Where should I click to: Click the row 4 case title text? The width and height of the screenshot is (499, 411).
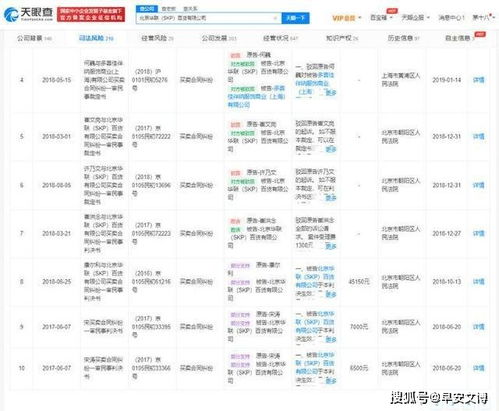click(x=103, y=80)
